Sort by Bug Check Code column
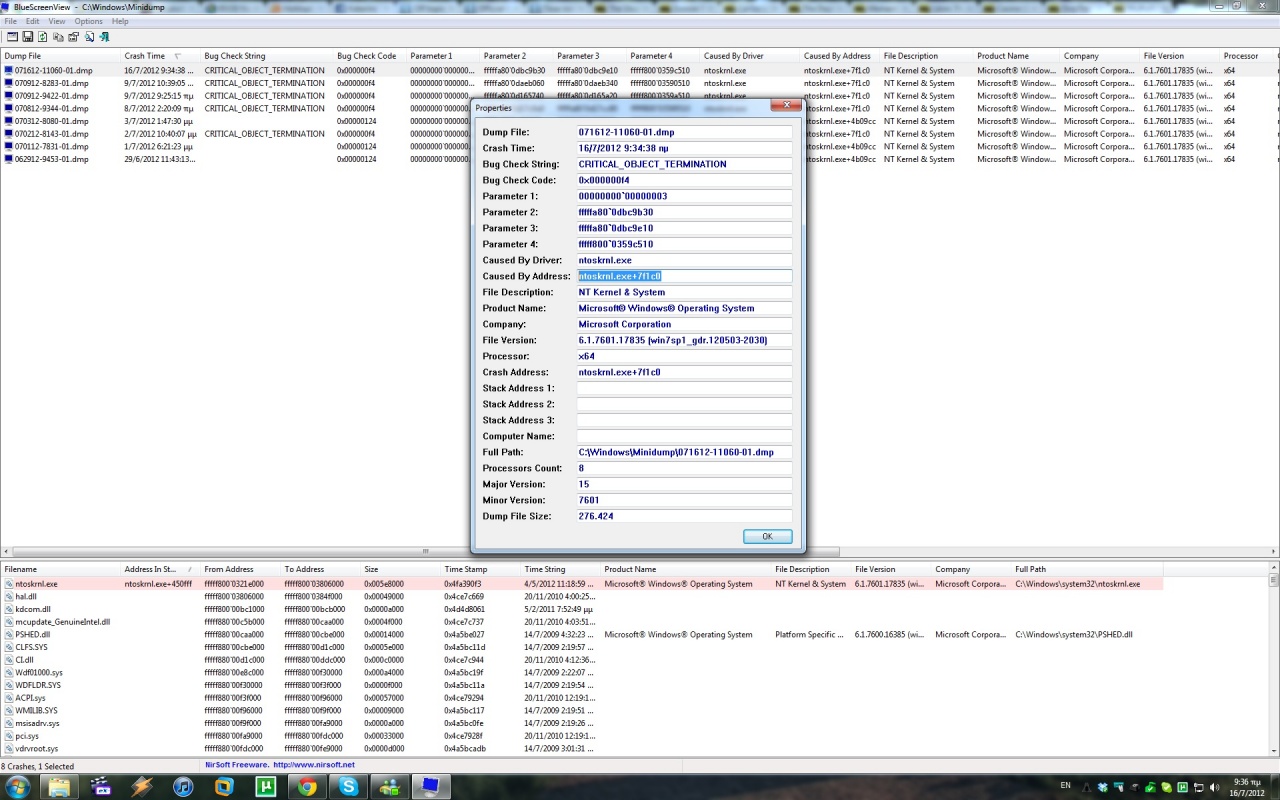Screen dimensions: 1280x800 (369, 56)
